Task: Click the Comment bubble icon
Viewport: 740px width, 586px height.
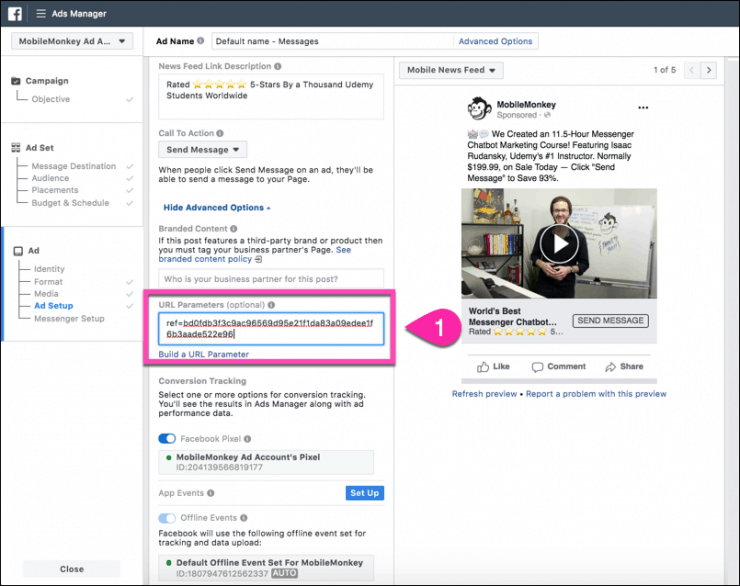Action: [537, 367]
